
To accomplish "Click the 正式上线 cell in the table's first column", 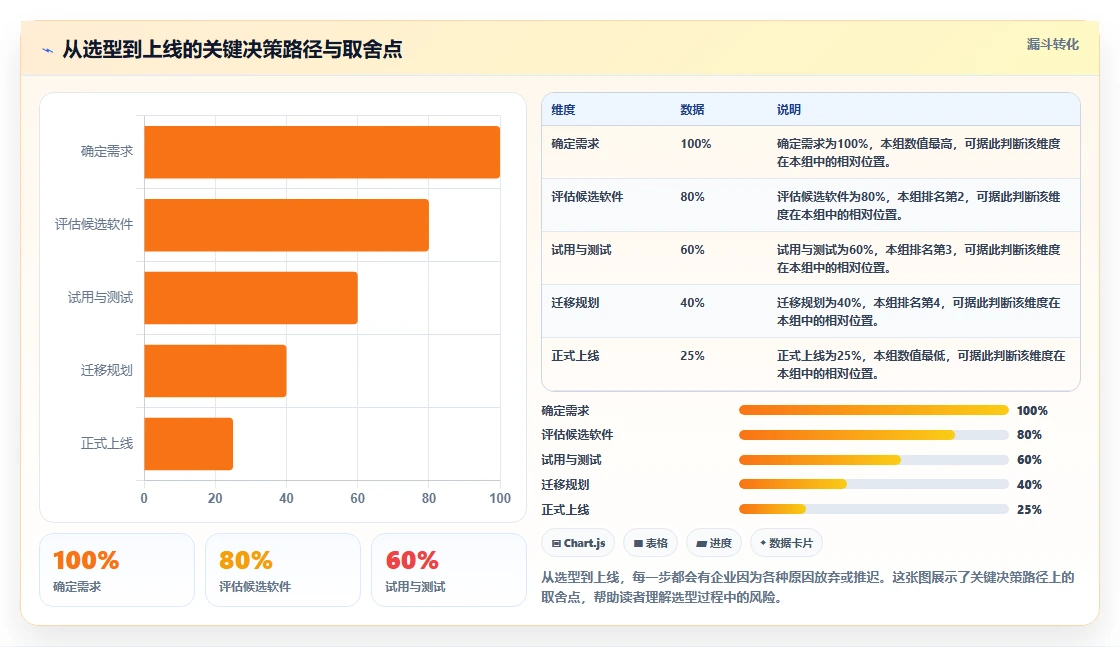I will (575, 355).
